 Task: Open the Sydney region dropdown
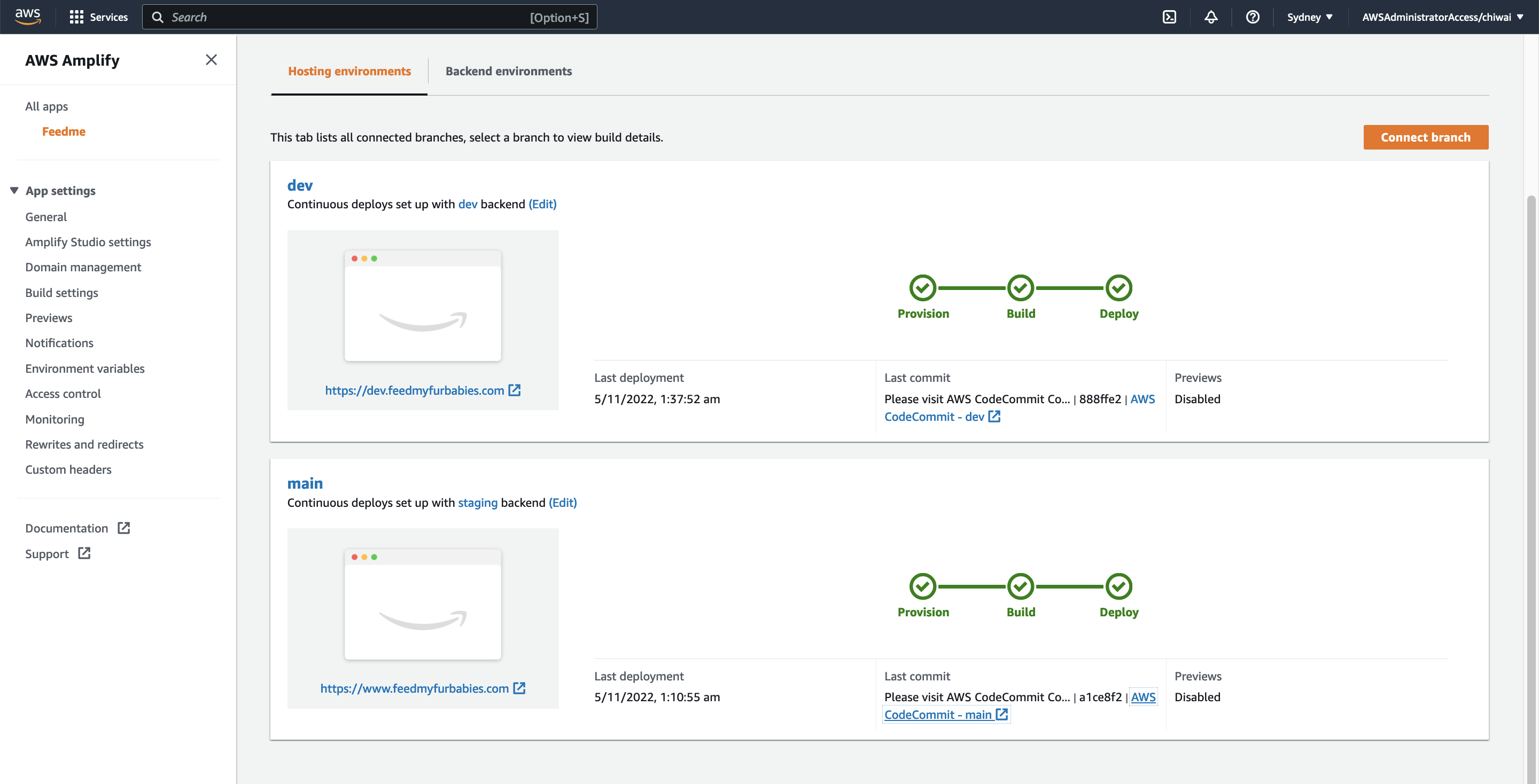tap(1310, 17)
